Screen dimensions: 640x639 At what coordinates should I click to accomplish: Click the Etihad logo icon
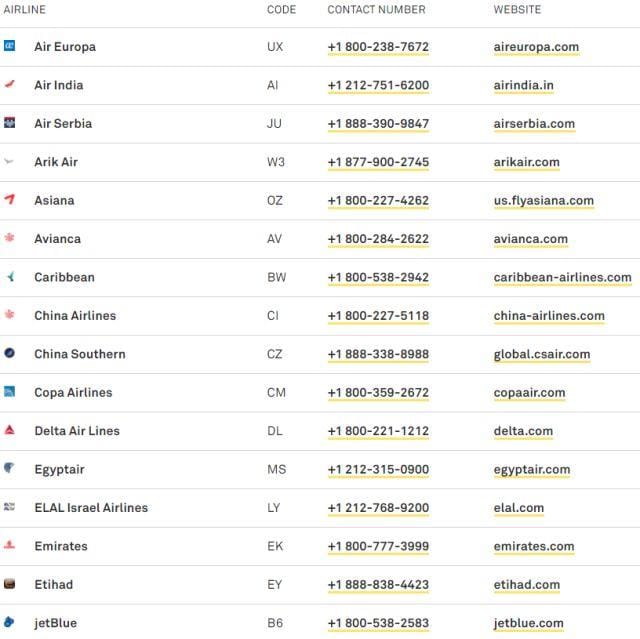pos(10,584)
